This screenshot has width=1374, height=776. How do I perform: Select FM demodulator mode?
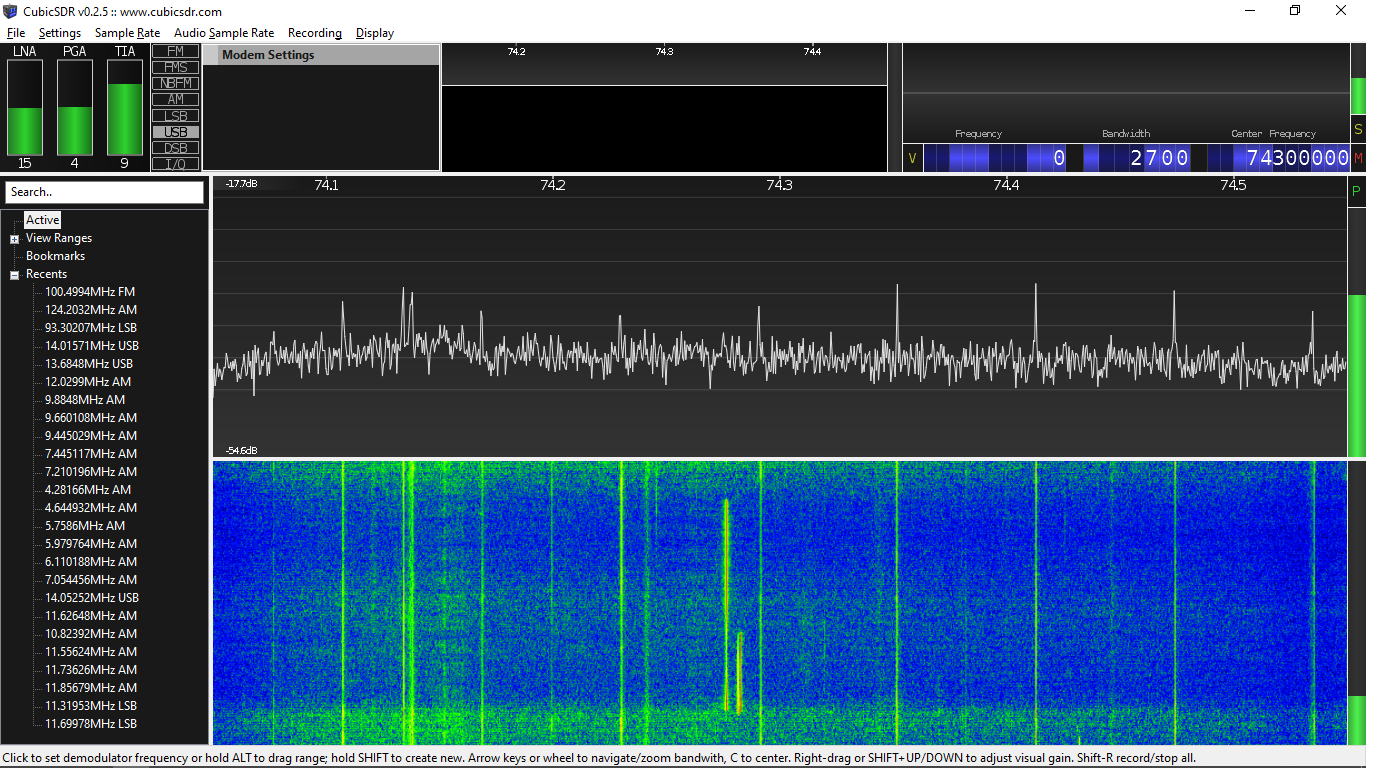pyautogui.click(x=176, y=51)
